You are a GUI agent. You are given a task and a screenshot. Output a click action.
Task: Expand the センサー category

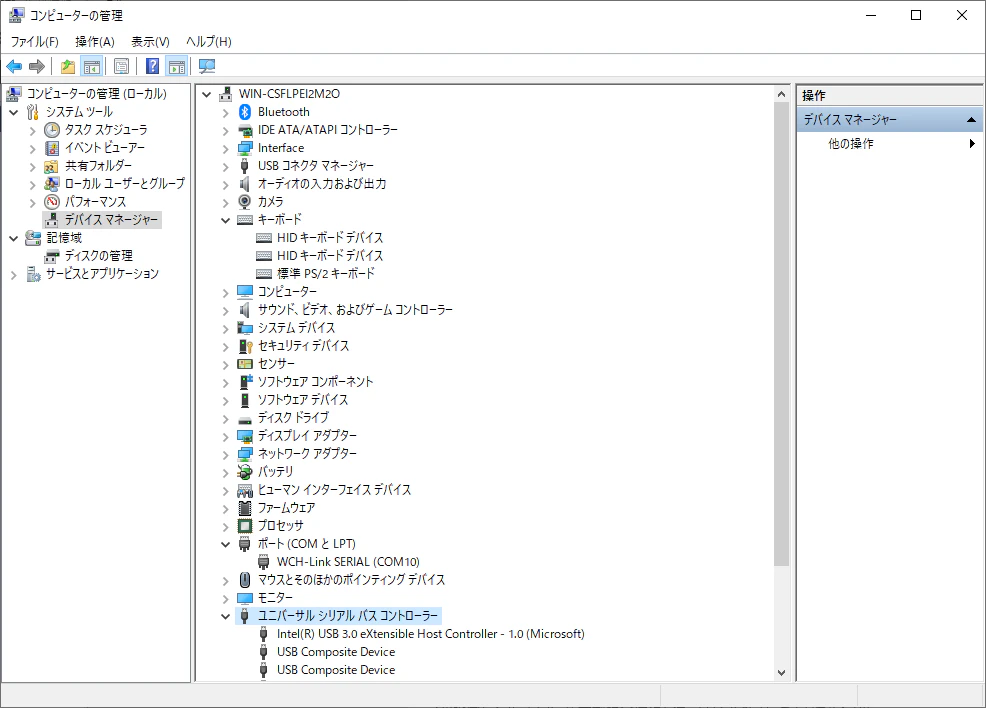(225, 364)
